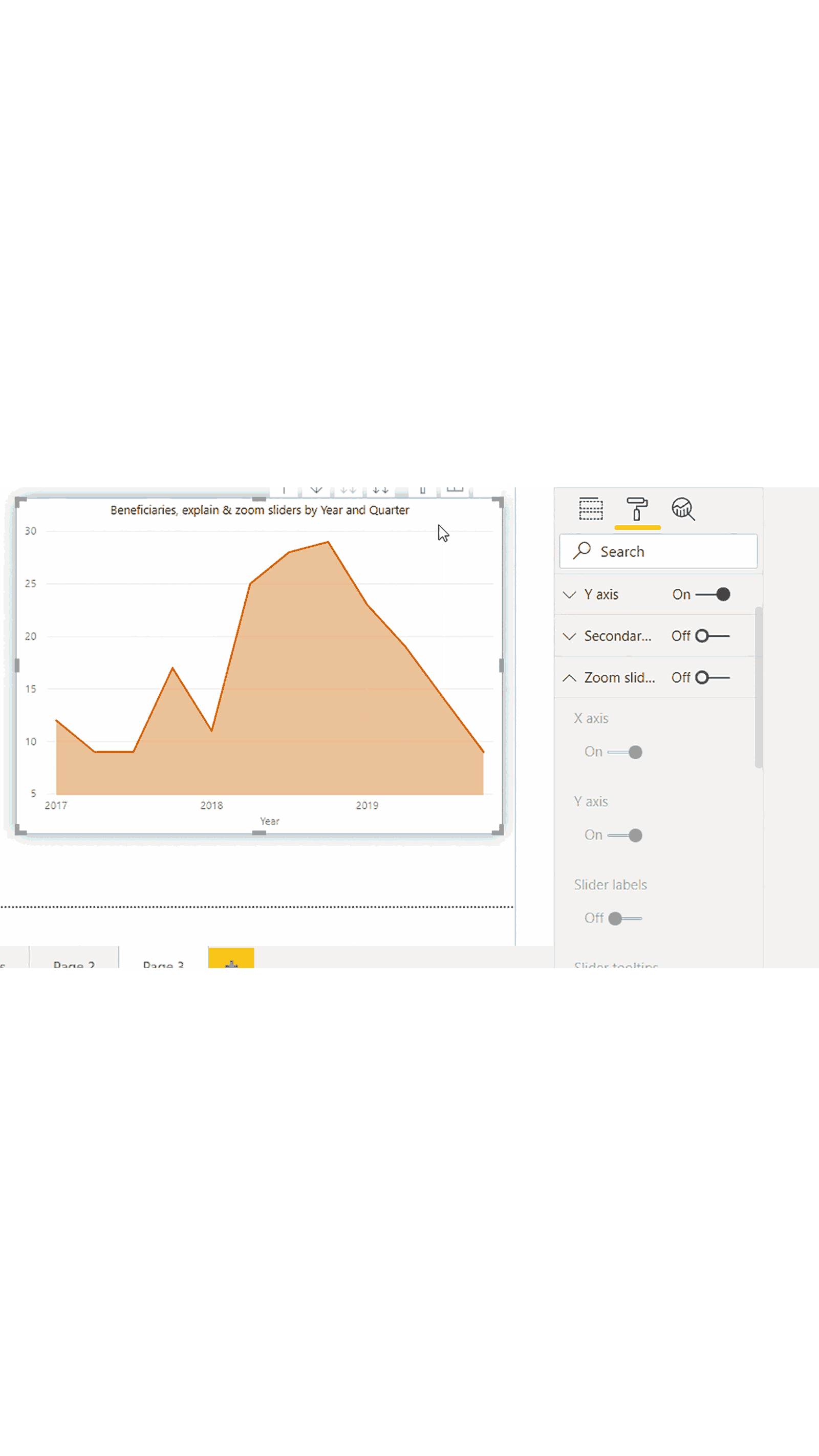Screen dimensions: 819x1456
Task: Click the single down arrow drill icon
Action: [316, 489]
